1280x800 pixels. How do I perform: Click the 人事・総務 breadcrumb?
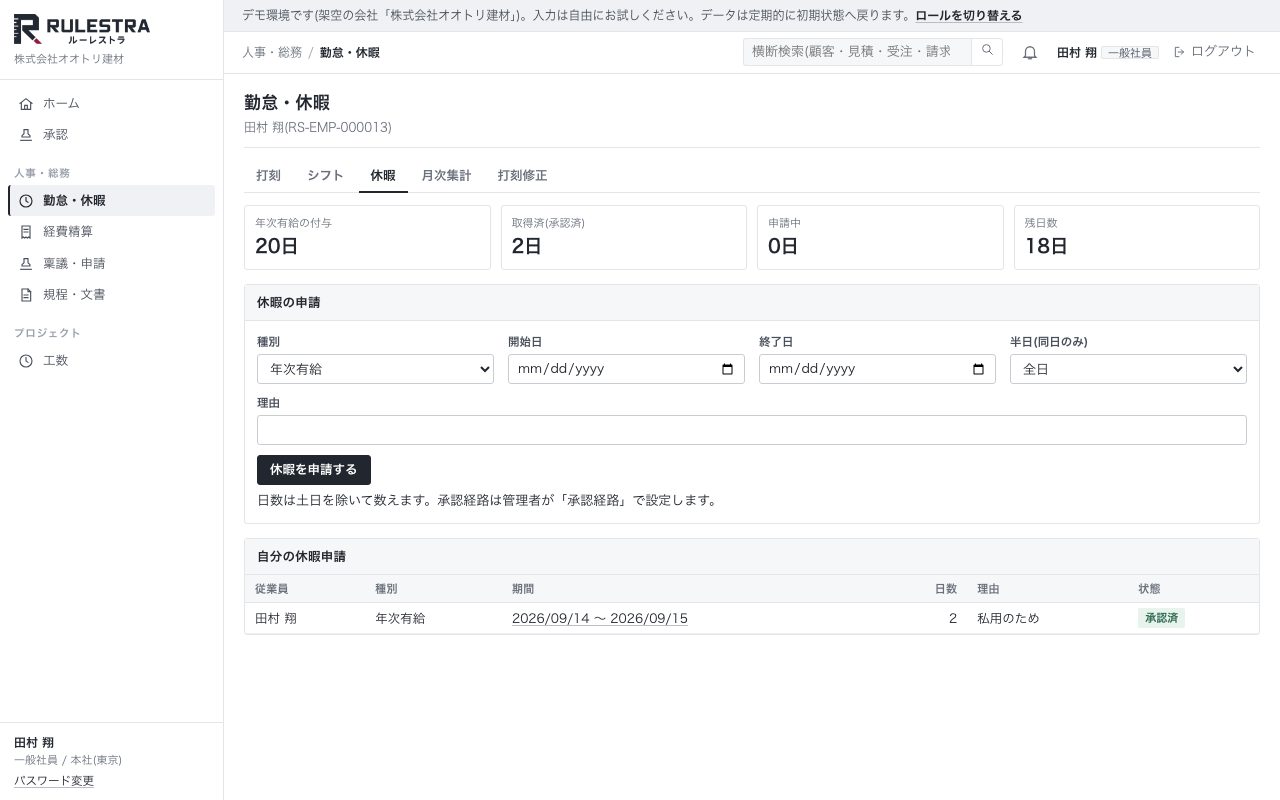272,53
